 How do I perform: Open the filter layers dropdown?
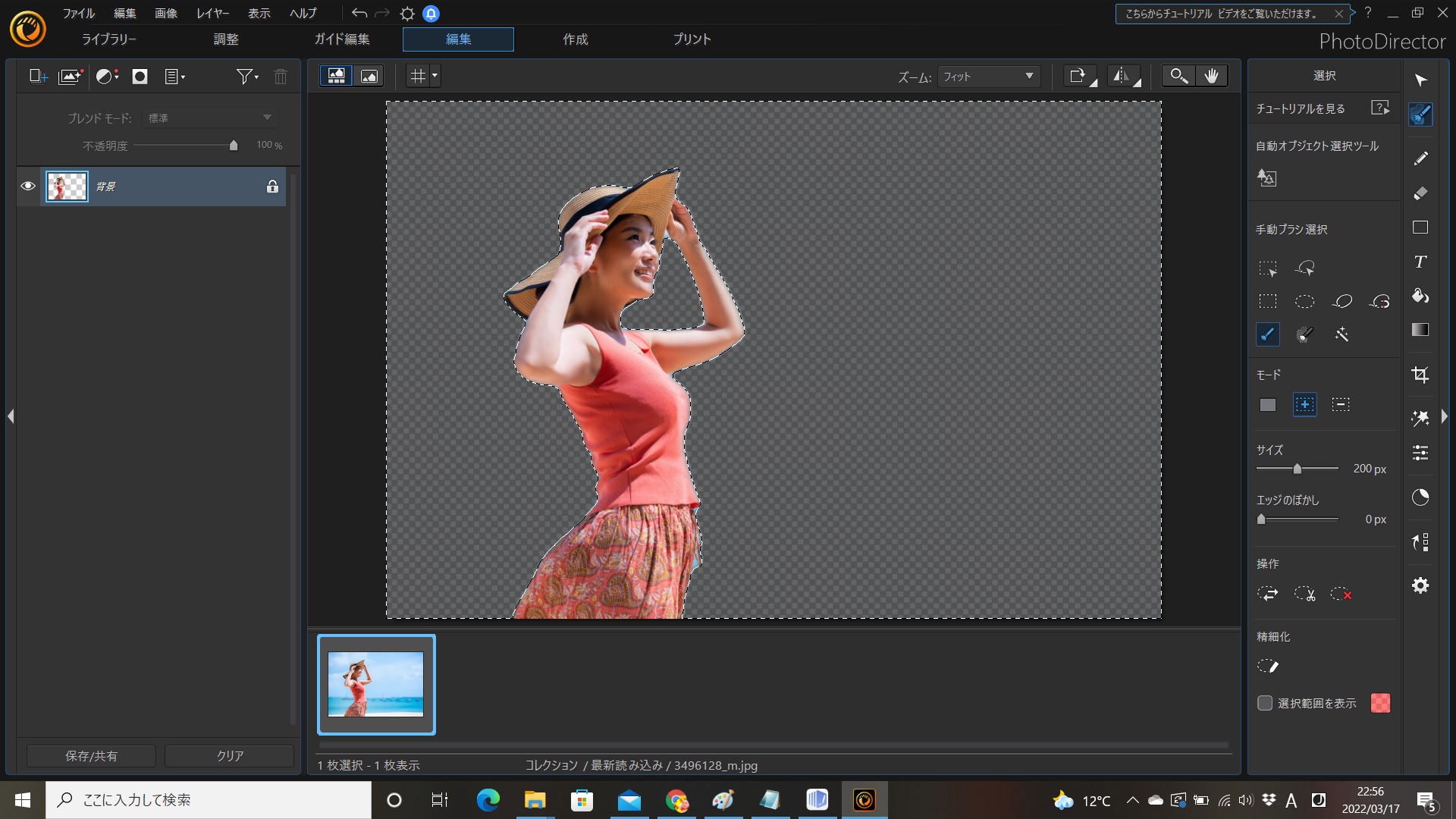click(x=247, y=77)
